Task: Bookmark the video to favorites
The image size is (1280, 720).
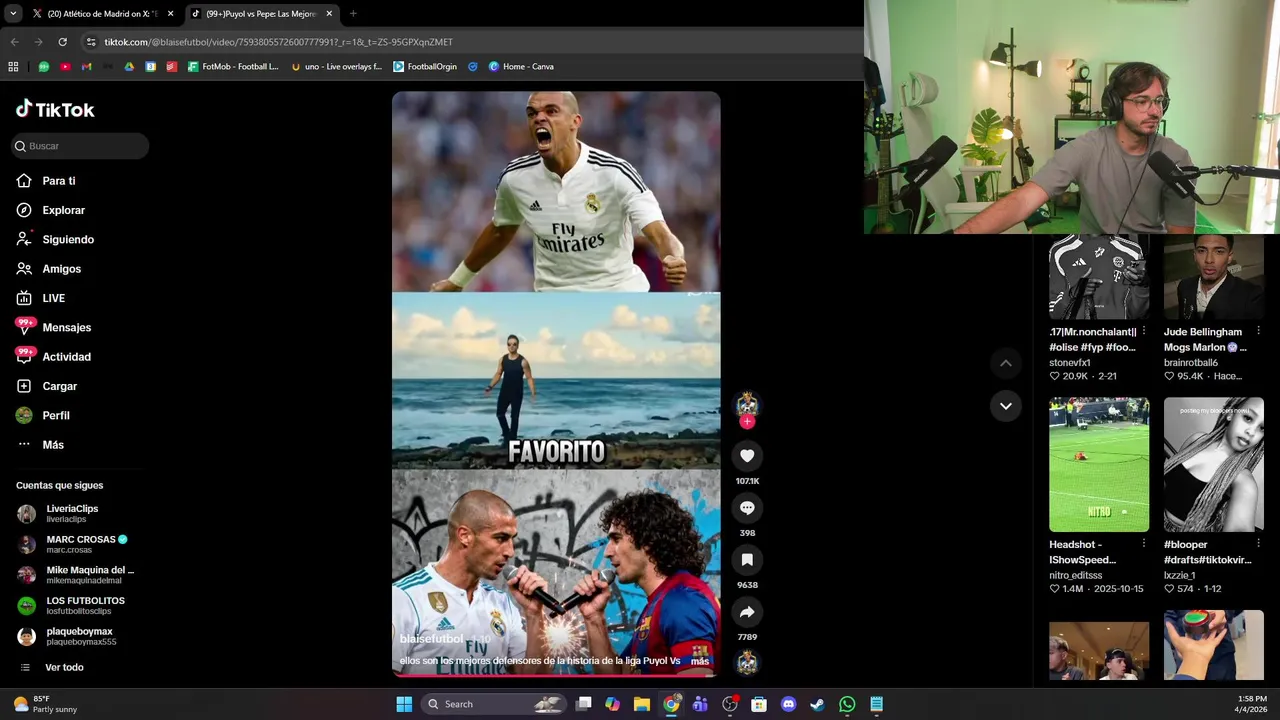Action: [x=747, y=560]
